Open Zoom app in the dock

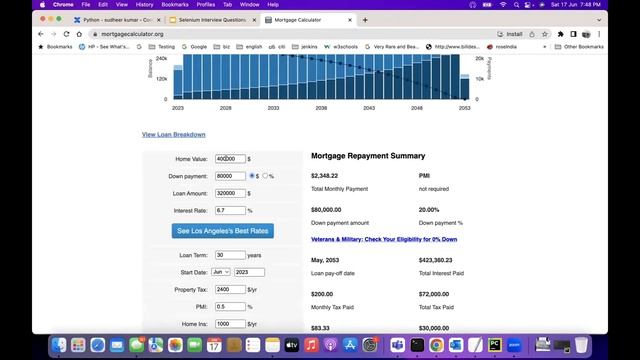[x=514, y=345]
